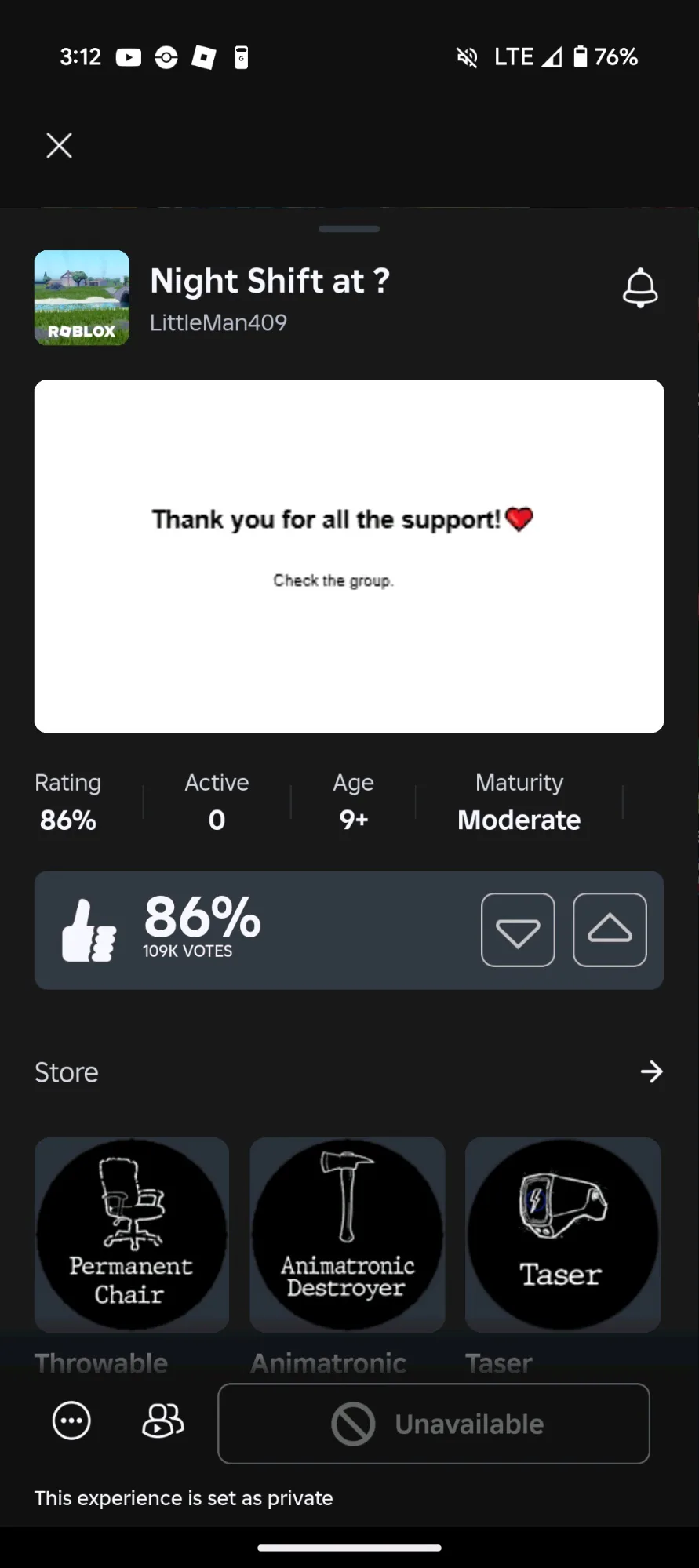This screenshot has height=1568, width=699.
Task: Open the three-dots more options icon
Action: [x=71, y=1421]
